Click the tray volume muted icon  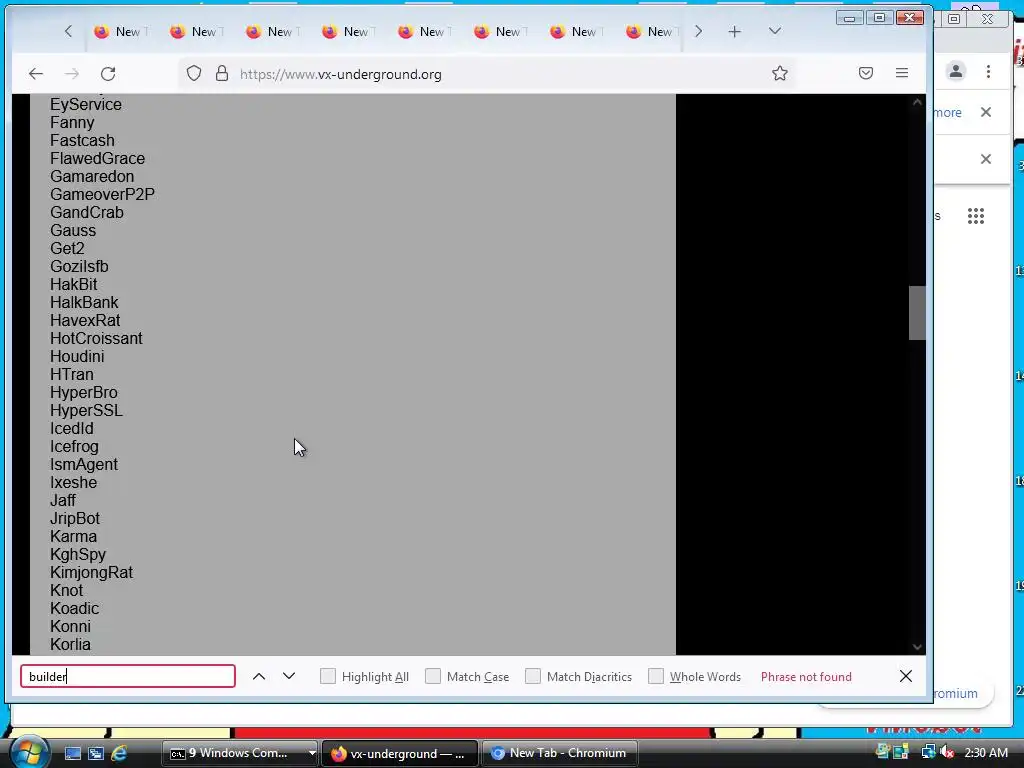click(x=947, y=753)
